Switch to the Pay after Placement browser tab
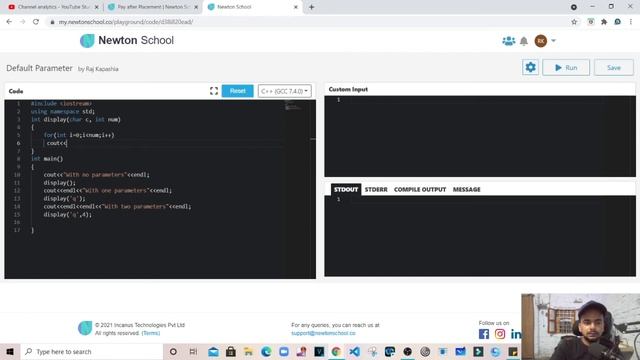Viewport: 640px width, 360px height. [x=153, y=7]
